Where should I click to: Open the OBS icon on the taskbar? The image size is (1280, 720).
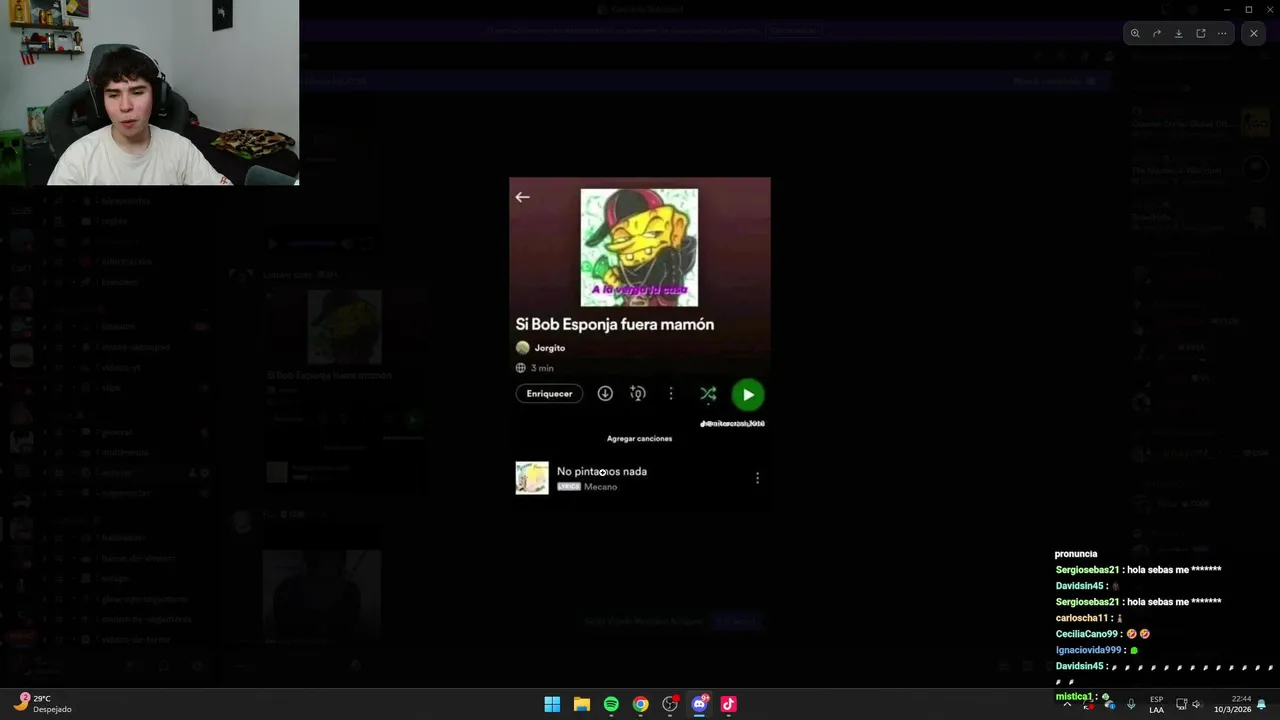670,704
